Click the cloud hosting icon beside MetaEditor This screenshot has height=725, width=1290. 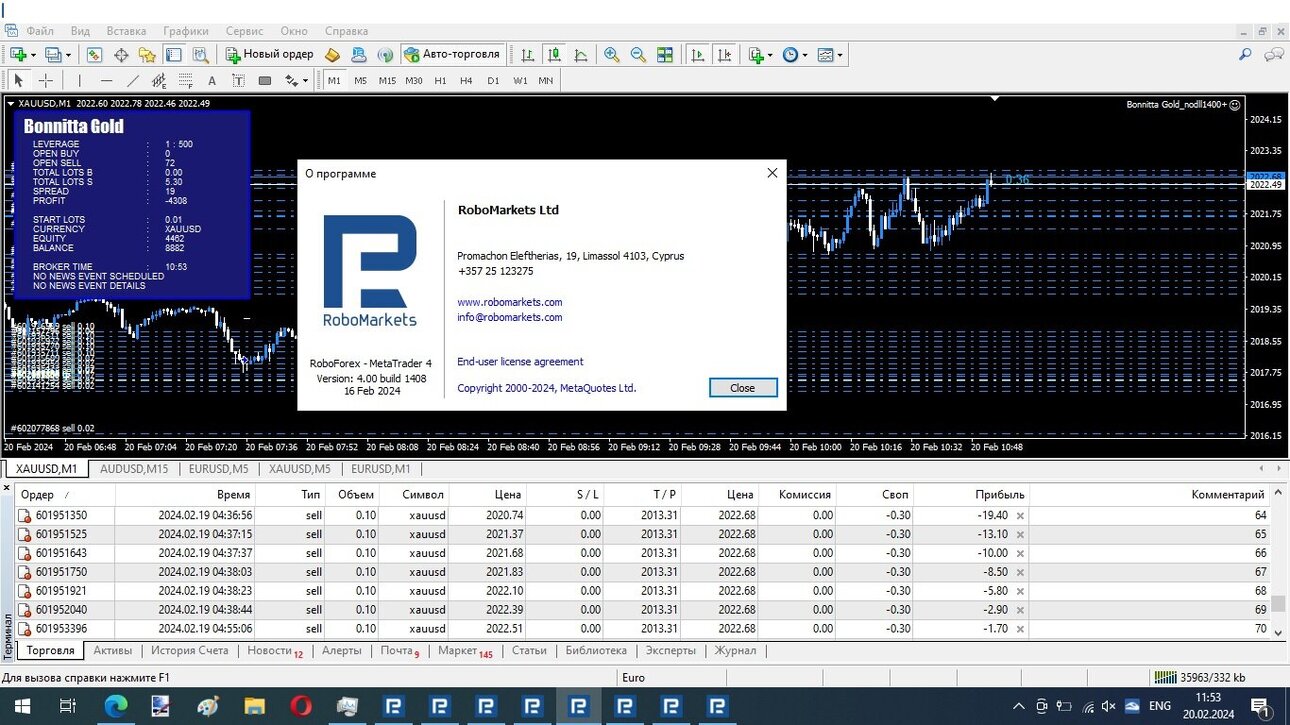360,55
